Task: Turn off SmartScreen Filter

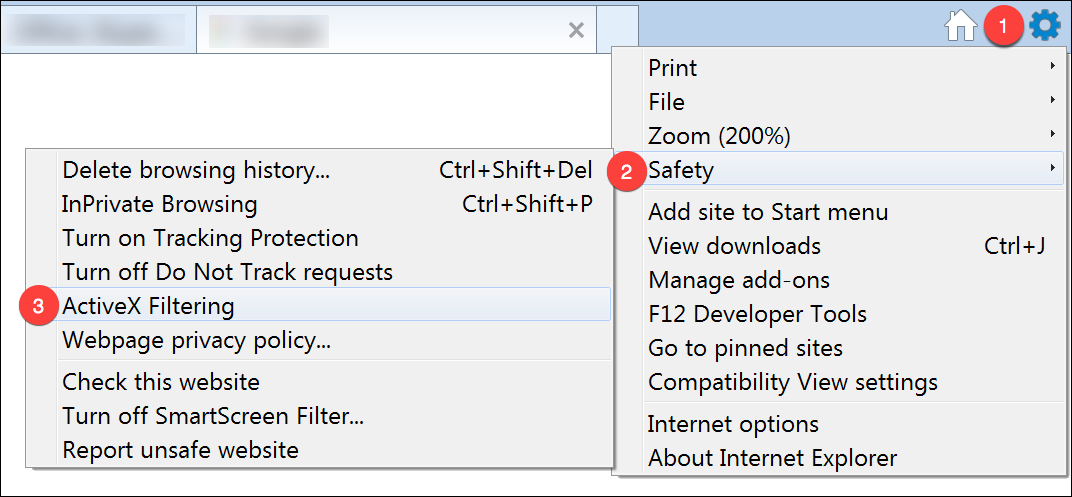Action: click(213, 416)
